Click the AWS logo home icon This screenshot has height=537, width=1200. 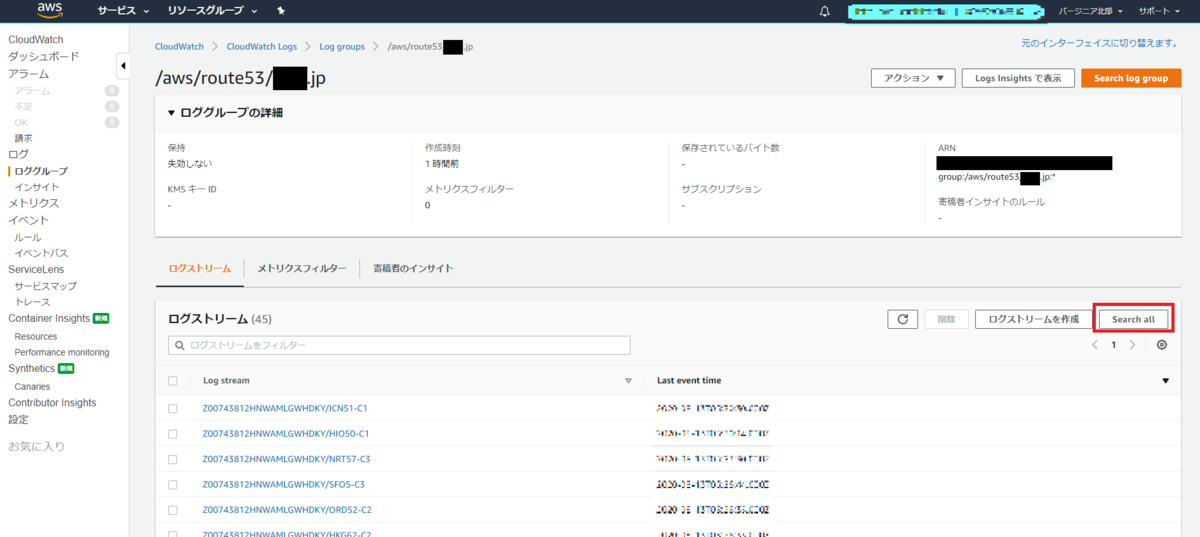[x=50, y=11]
